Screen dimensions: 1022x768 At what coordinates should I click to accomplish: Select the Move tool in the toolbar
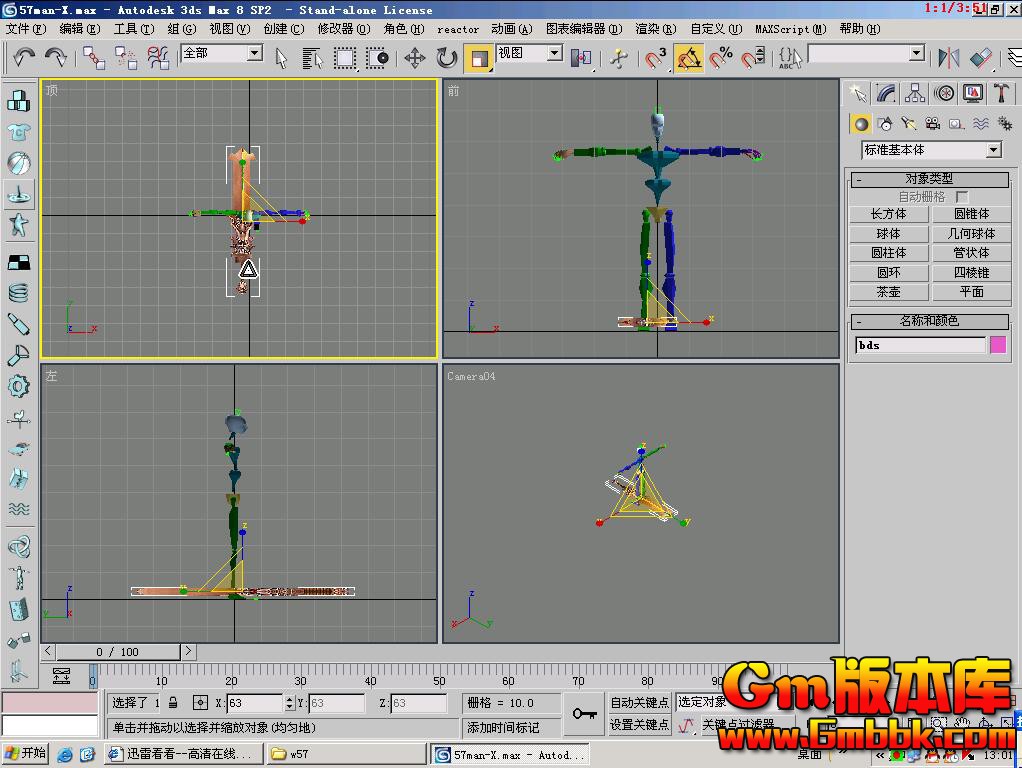pyautogui.click(x=415, y=58)
